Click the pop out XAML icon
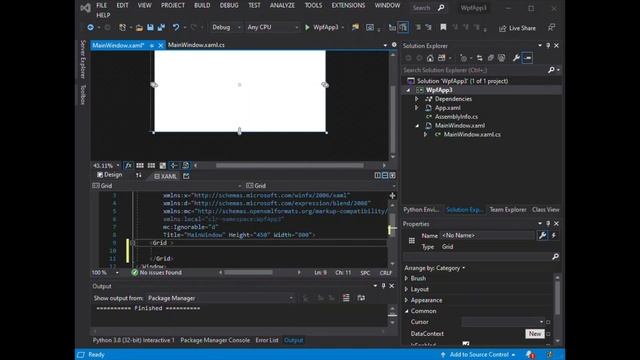The width and height of the screenshot is (640, 360). (186, 176)
